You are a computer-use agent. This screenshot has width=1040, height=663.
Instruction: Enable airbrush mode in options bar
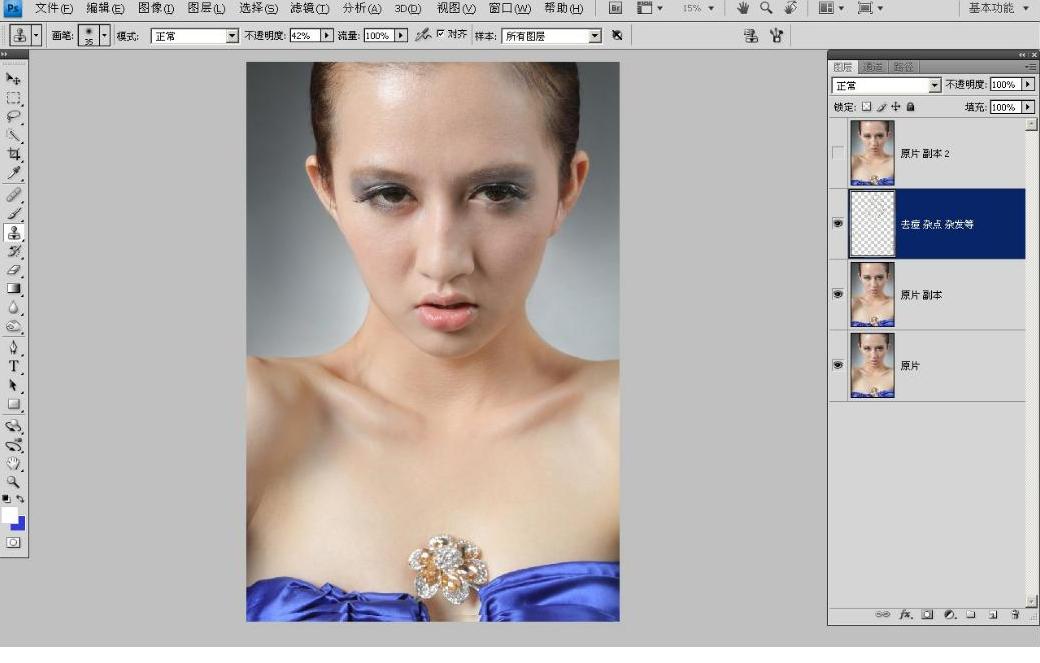tap(422, 35)
